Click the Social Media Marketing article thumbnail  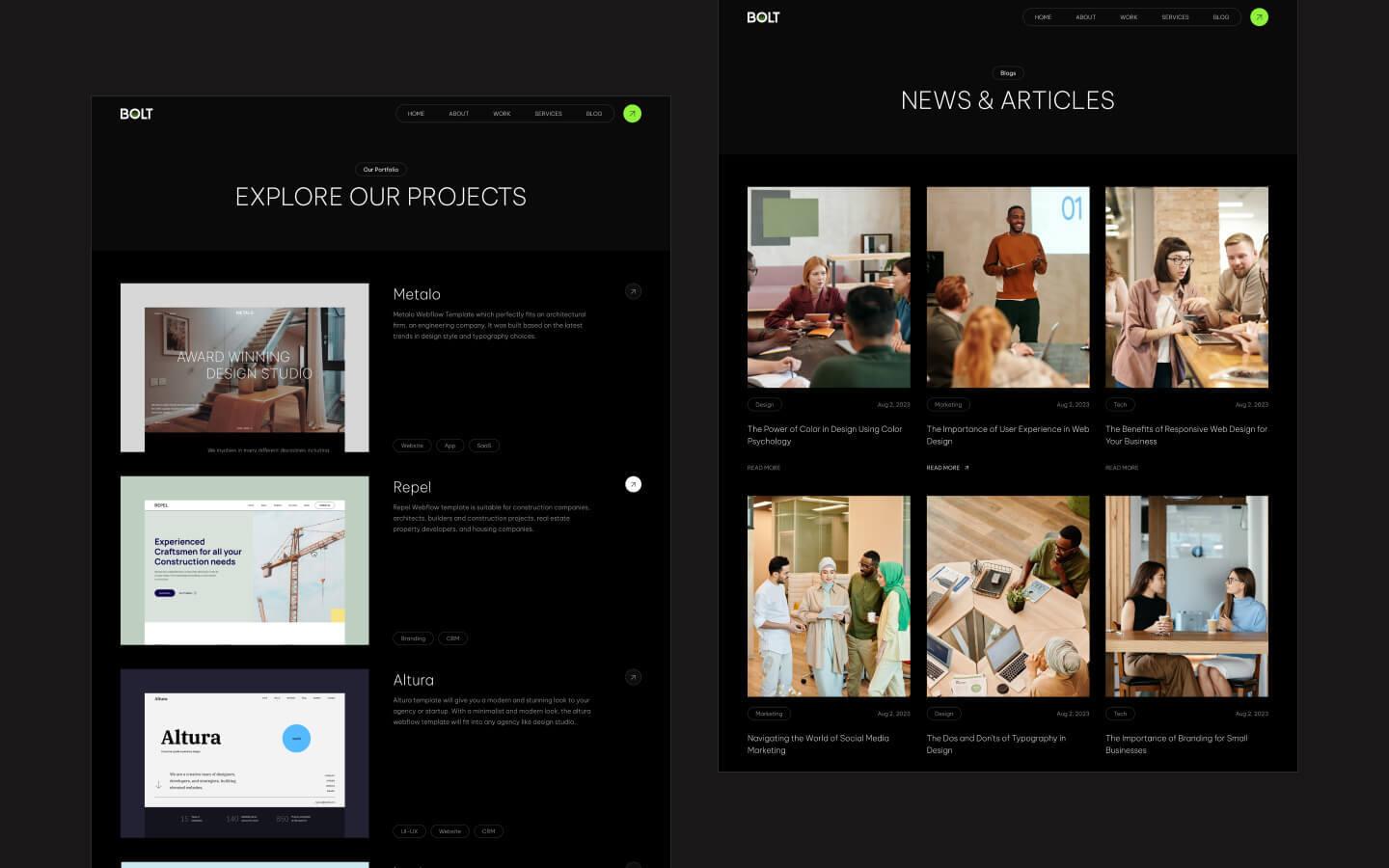point(828,596)
